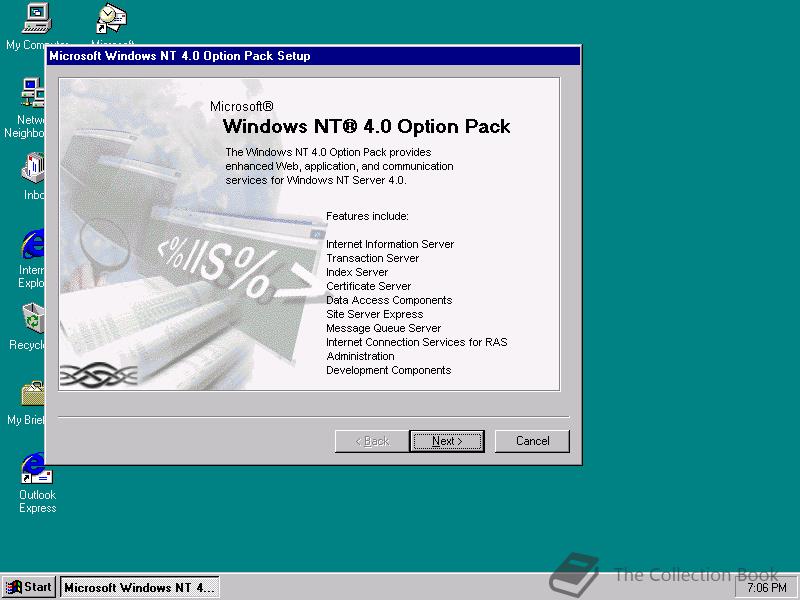This screenshot has height=600, width=800.
Task: Open the Network Neighborhood desktop icon
Action: point(33,93)
